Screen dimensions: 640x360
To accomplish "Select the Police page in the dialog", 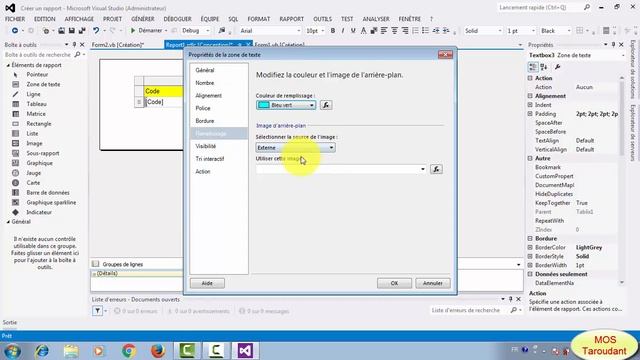I will point(203,108).
